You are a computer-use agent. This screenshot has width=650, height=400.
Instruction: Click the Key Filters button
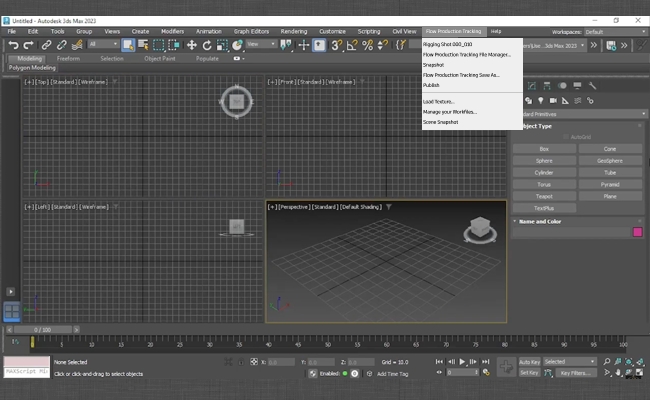point(575,372)
